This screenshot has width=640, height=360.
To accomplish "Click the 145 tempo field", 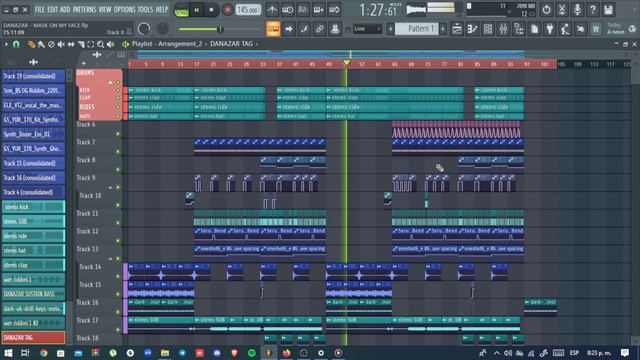I will [x=248, y=10].
